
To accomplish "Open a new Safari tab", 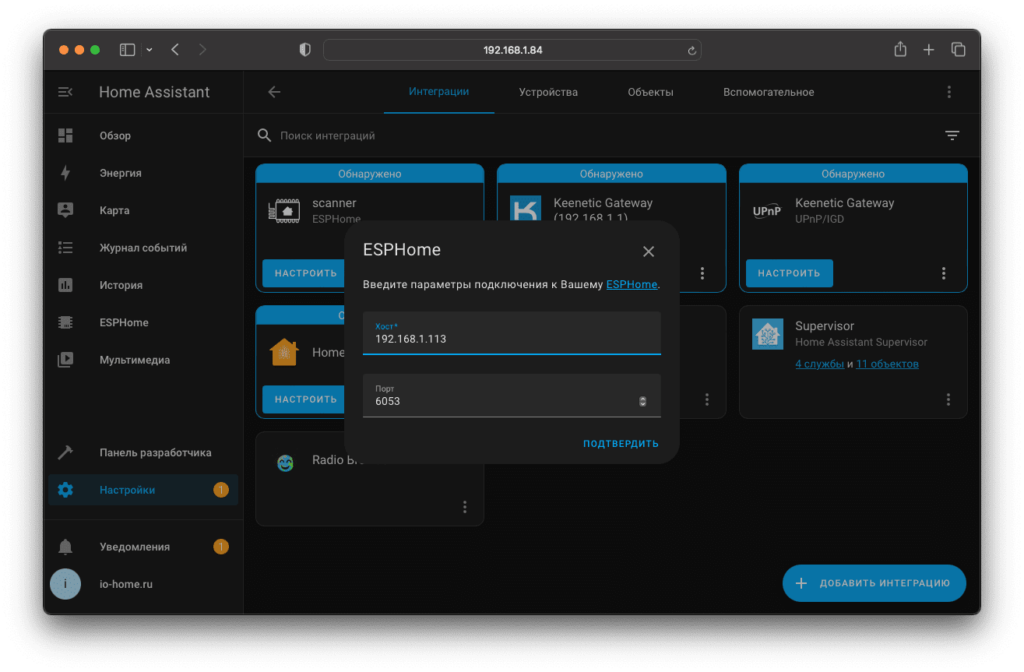I will (929, 50).
